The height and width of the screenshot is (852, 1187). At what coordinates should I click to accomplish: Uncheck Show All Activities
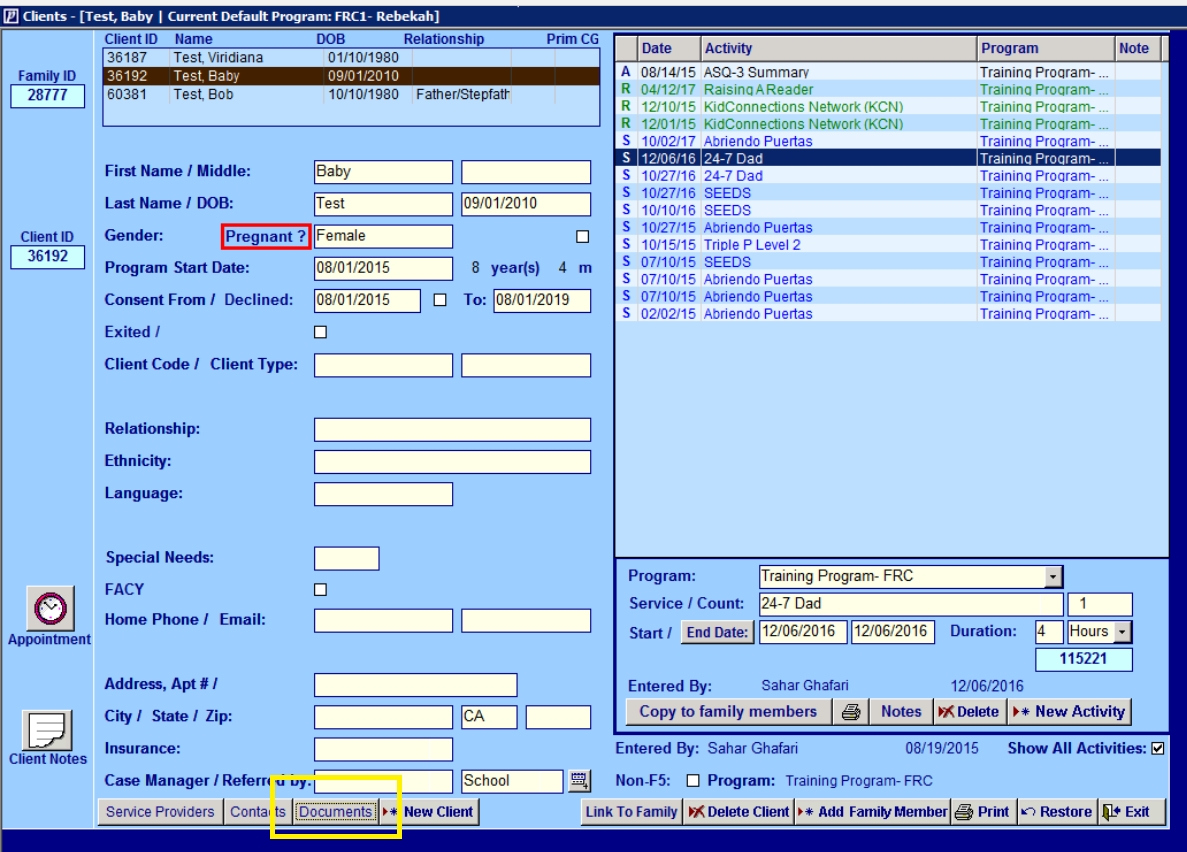[1157, 748]
